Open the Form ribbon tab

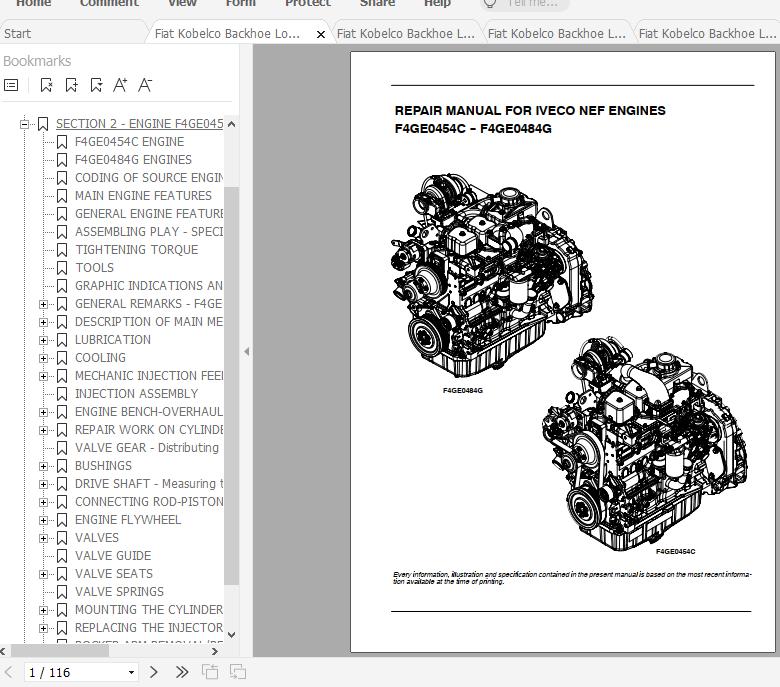pos(240,3)
